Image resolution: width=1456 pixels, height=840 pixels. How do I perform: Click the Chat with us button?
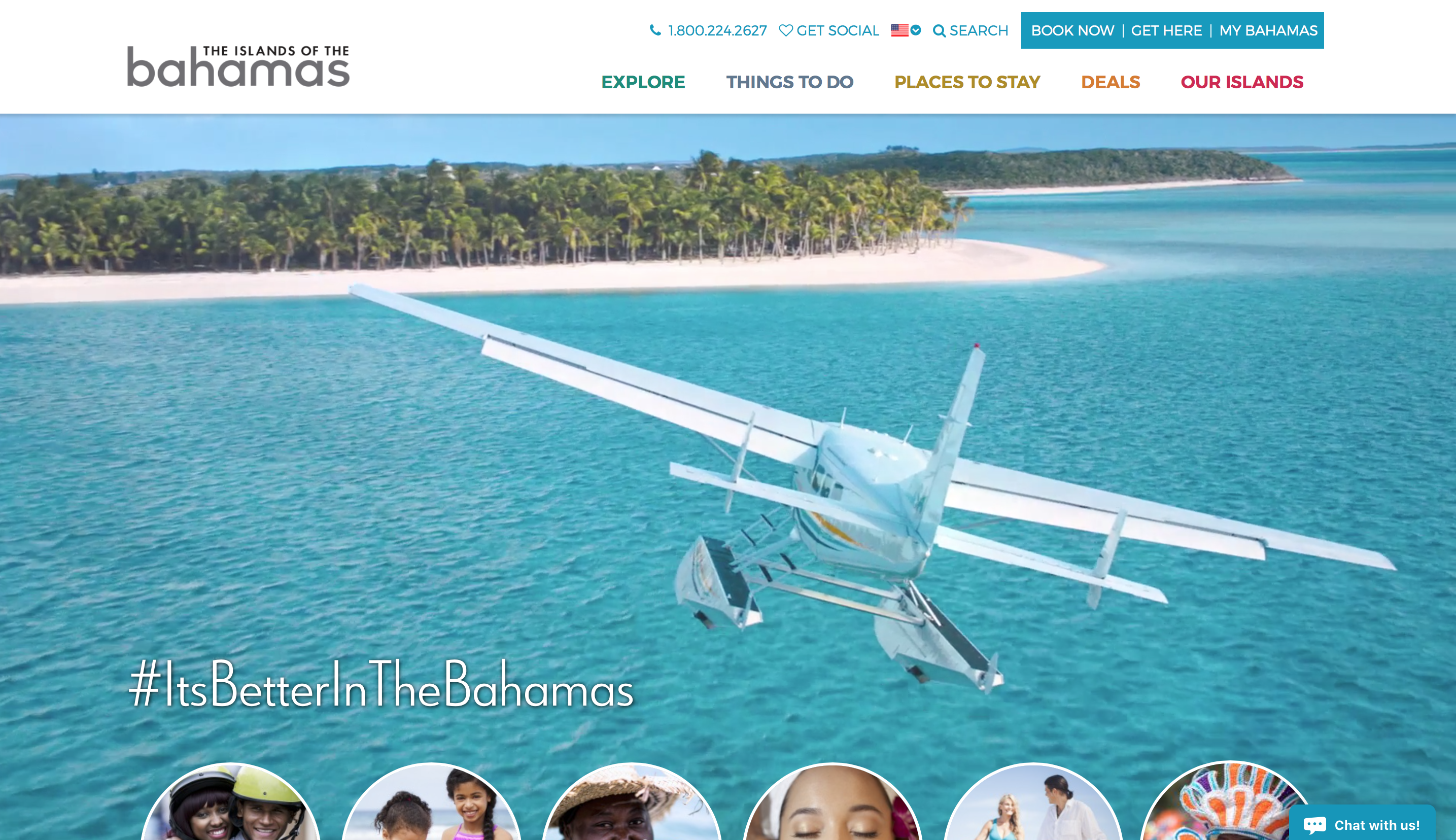tap(1362, 824)
